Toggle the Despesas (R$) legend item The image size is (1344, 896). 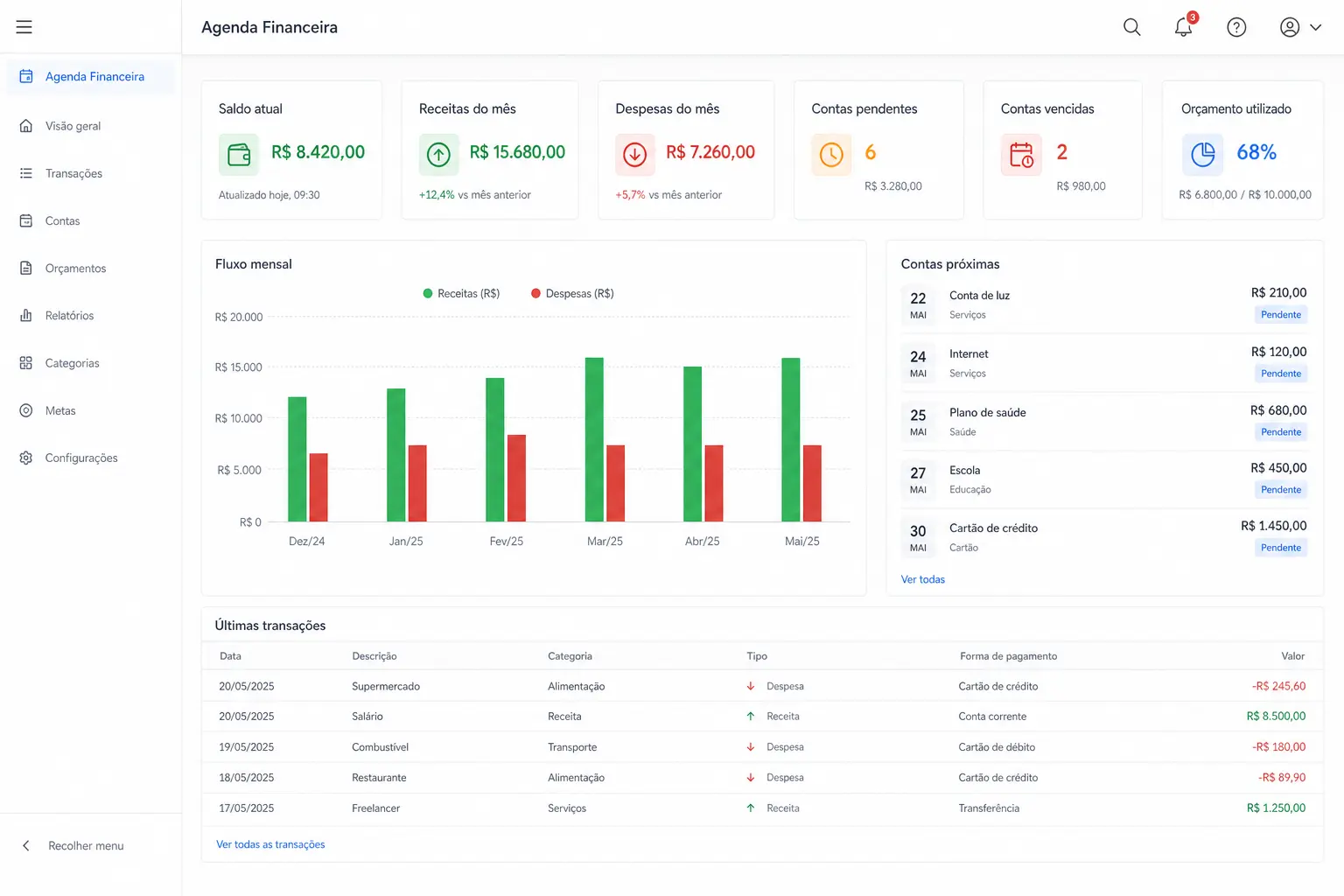coord(572,294)
